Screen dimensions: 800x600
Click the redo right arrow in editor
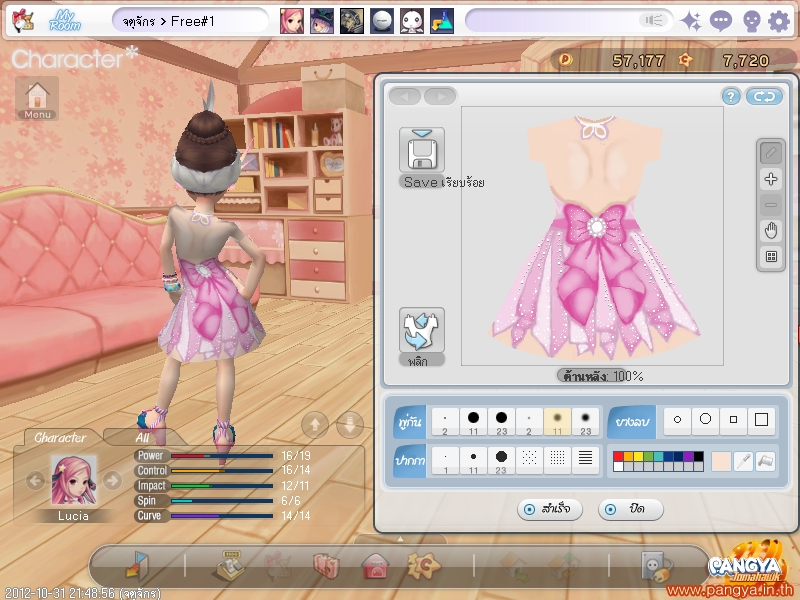pos(440,96)
